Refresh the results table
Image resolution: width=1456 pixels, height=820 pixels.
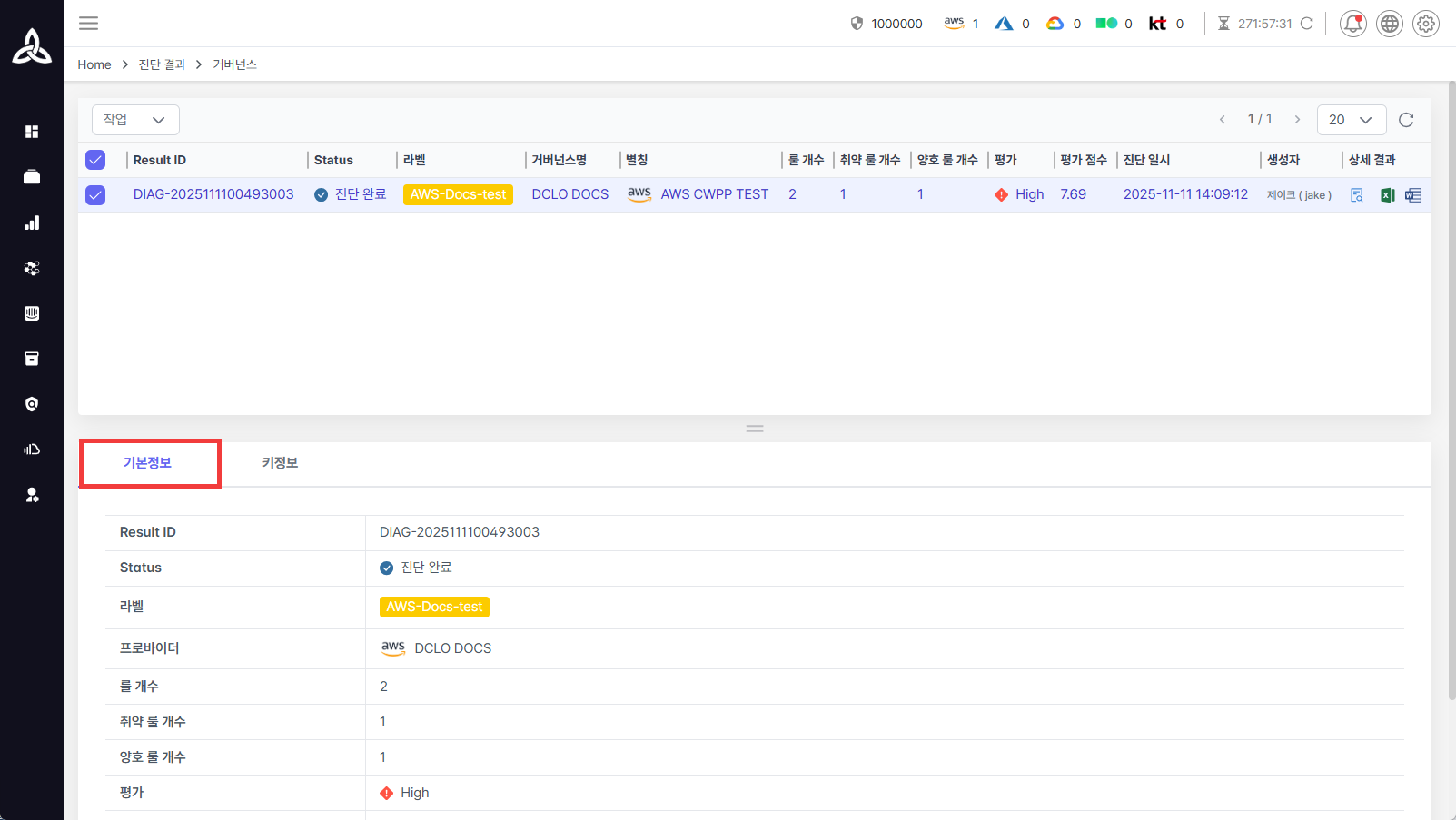1406,120
